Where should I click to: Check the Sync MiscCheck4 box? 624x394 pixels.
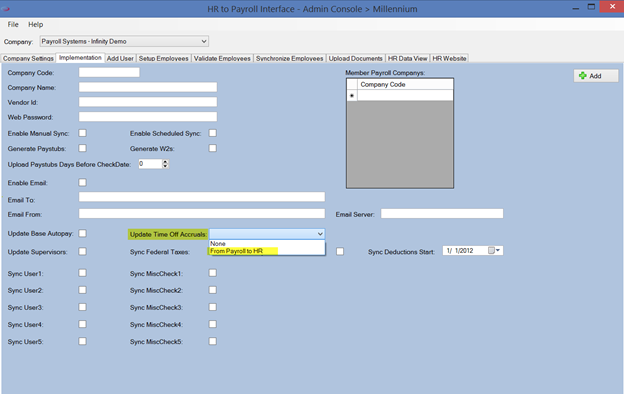click(213, 324)
